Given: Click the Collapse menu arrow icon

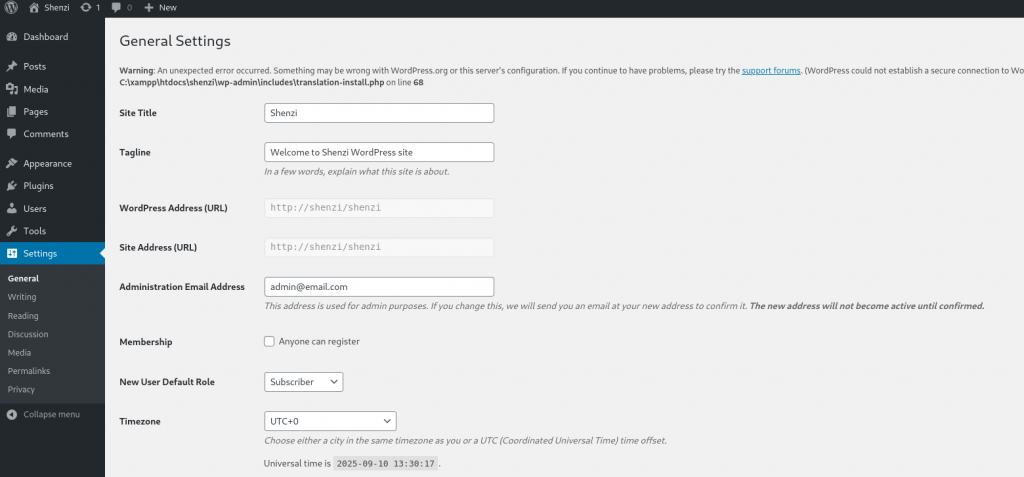Looking at the screenshot, I should pyautogui.click(x=12, y=414).
